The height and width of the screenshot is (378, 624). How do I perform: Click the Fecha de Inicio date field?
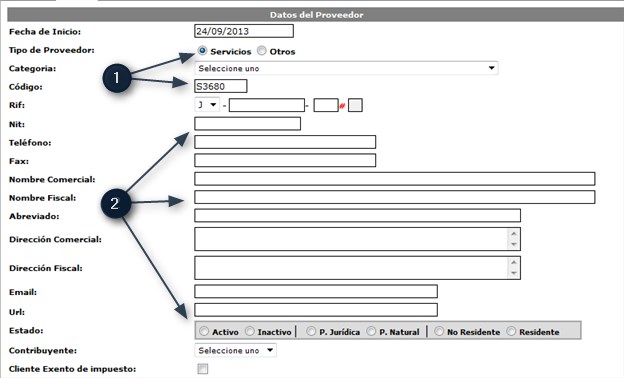click(x=244, y=31)
